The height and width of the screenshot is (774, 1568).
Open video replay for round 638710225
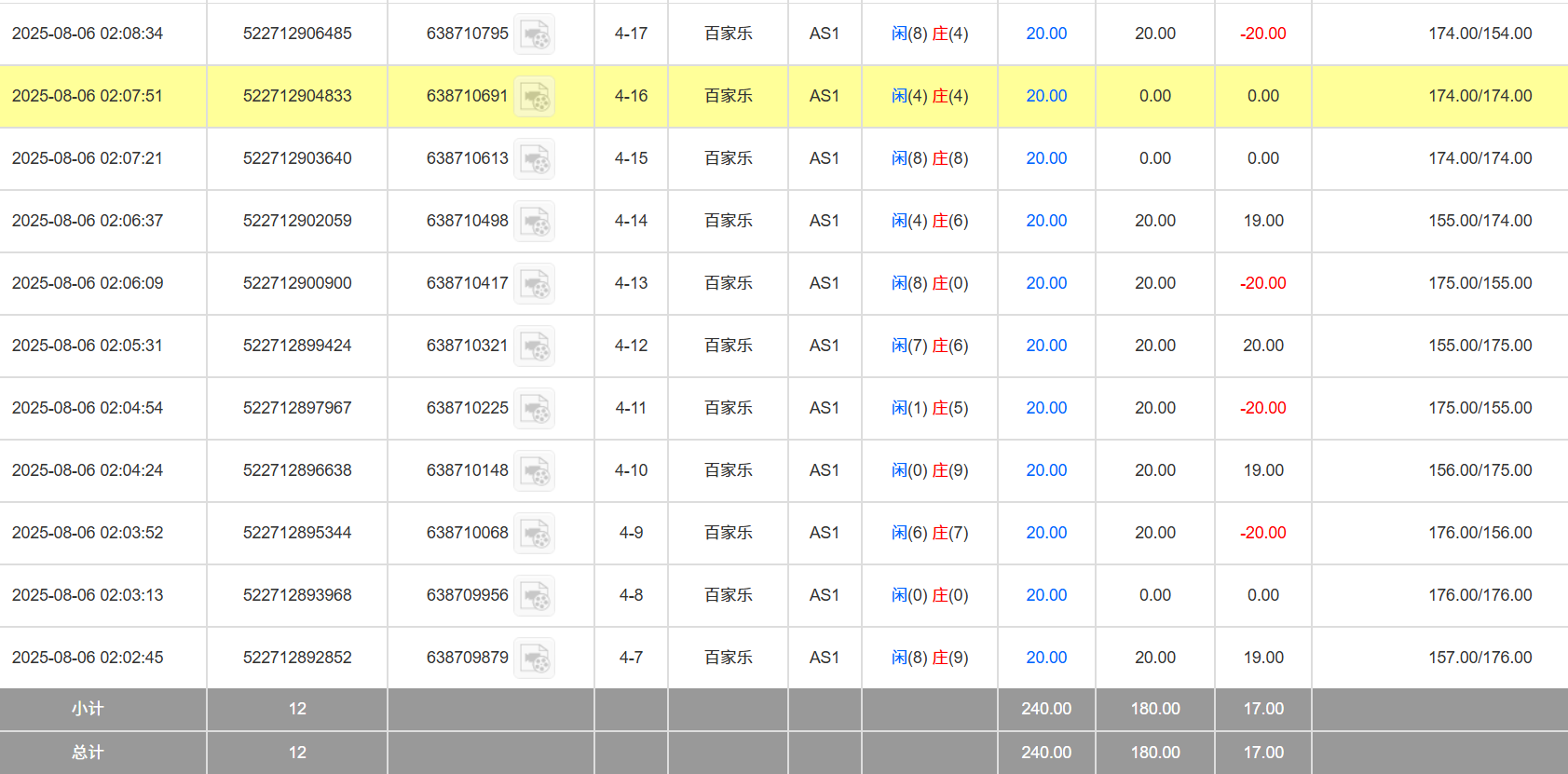[x=535, y=409]
